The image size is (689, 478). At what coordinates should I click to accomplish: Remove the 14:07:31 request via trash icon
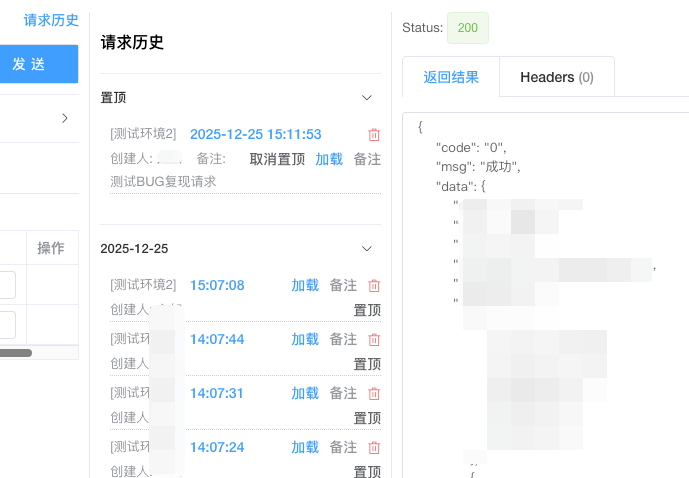pyautogui.click(x=374, y=393)
